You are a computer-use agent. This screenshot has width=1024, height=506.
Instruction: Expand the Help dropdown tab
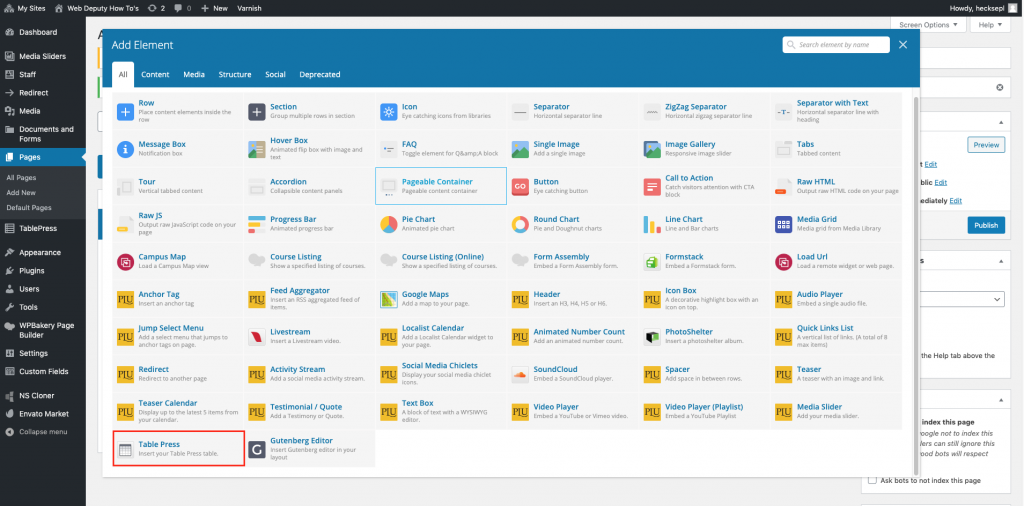[x=990, y=25]
